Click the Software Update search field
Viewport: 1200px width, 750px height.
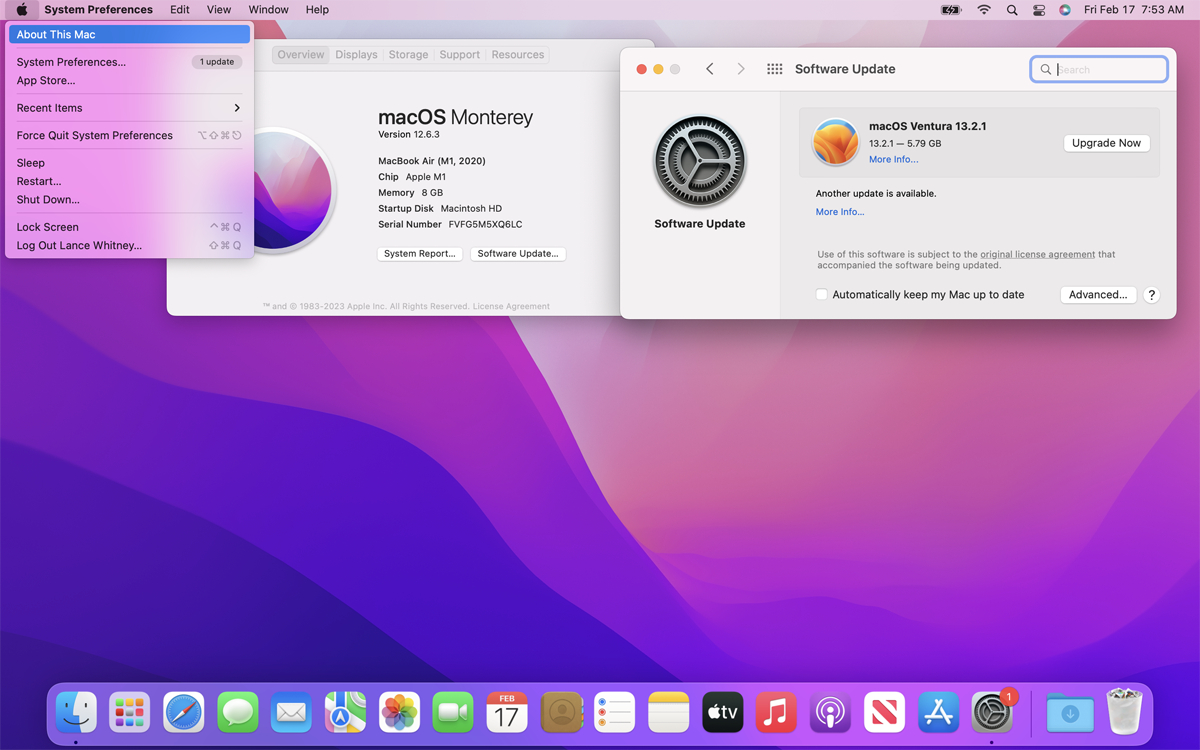(x=1099, y=69)
